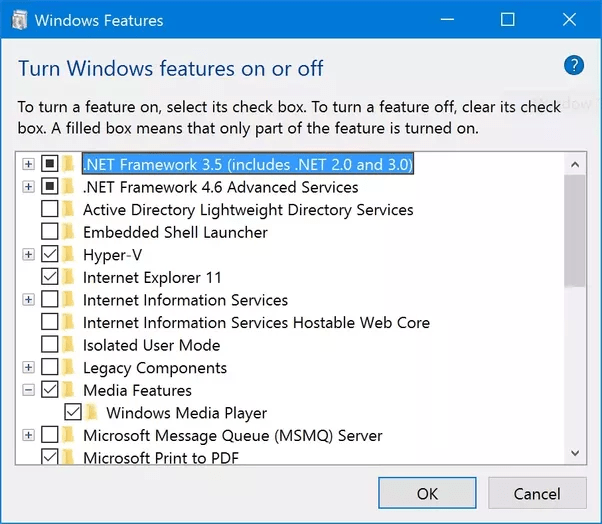The height and width of the screenshot is (524, 602).
Task: Click the scrollbar up arrow
Action: 575,164
